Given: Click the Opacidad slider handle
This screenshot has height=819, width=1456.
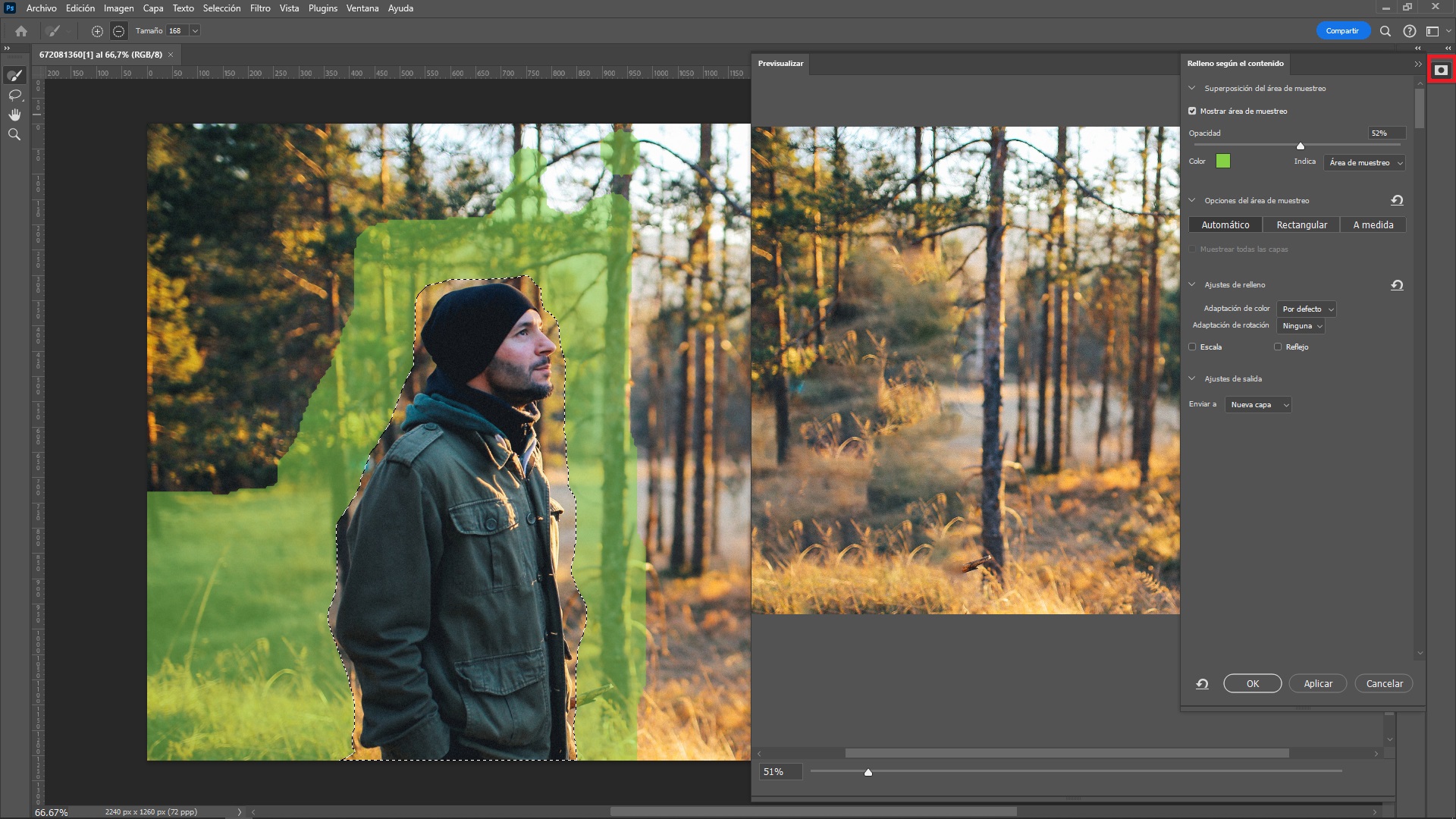Looking at the screenshot, I should pyautogui.click(x=1300, y=146).
